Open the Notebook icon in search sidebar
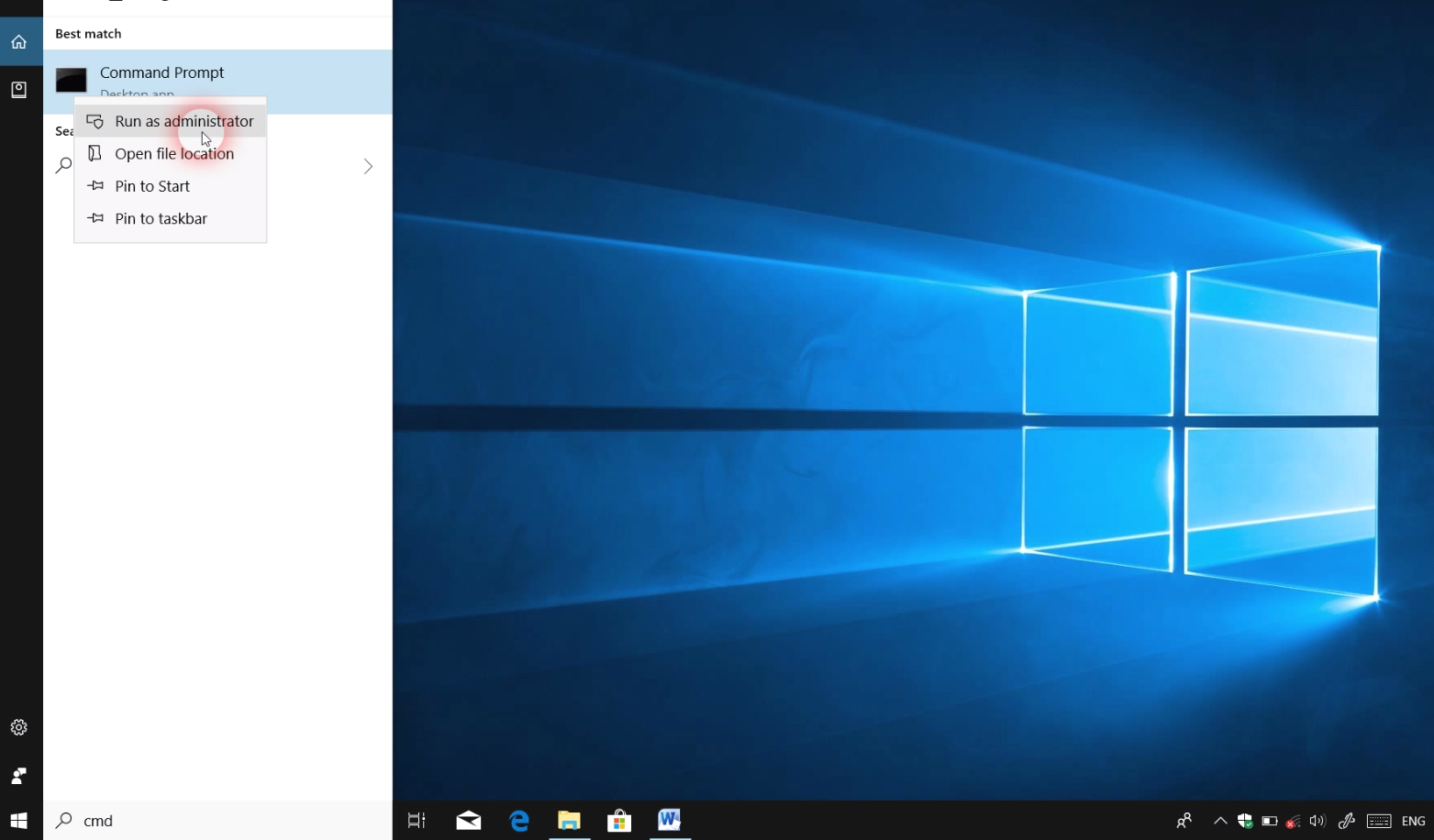Screen dimensions: 1434x840 [18, 90]
